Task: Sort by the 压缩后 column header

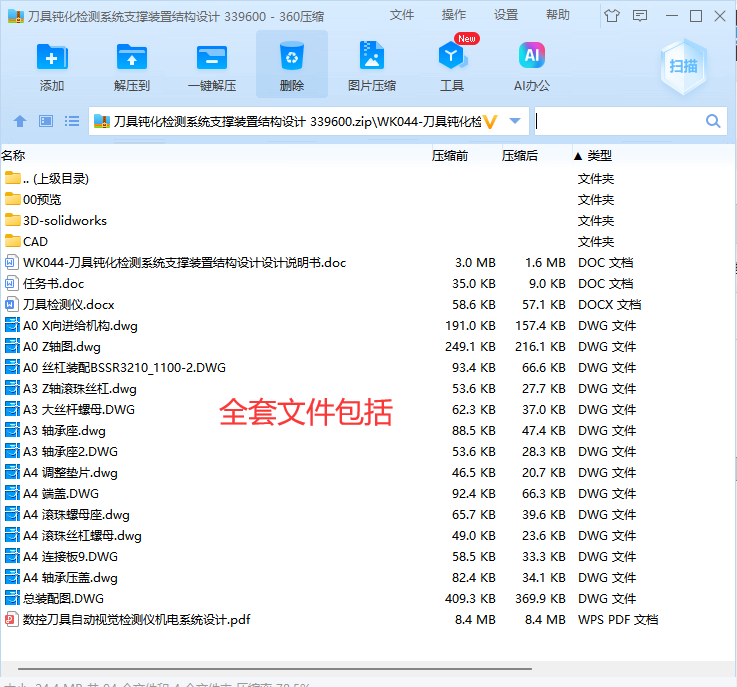Action: (x=519, y=156)
